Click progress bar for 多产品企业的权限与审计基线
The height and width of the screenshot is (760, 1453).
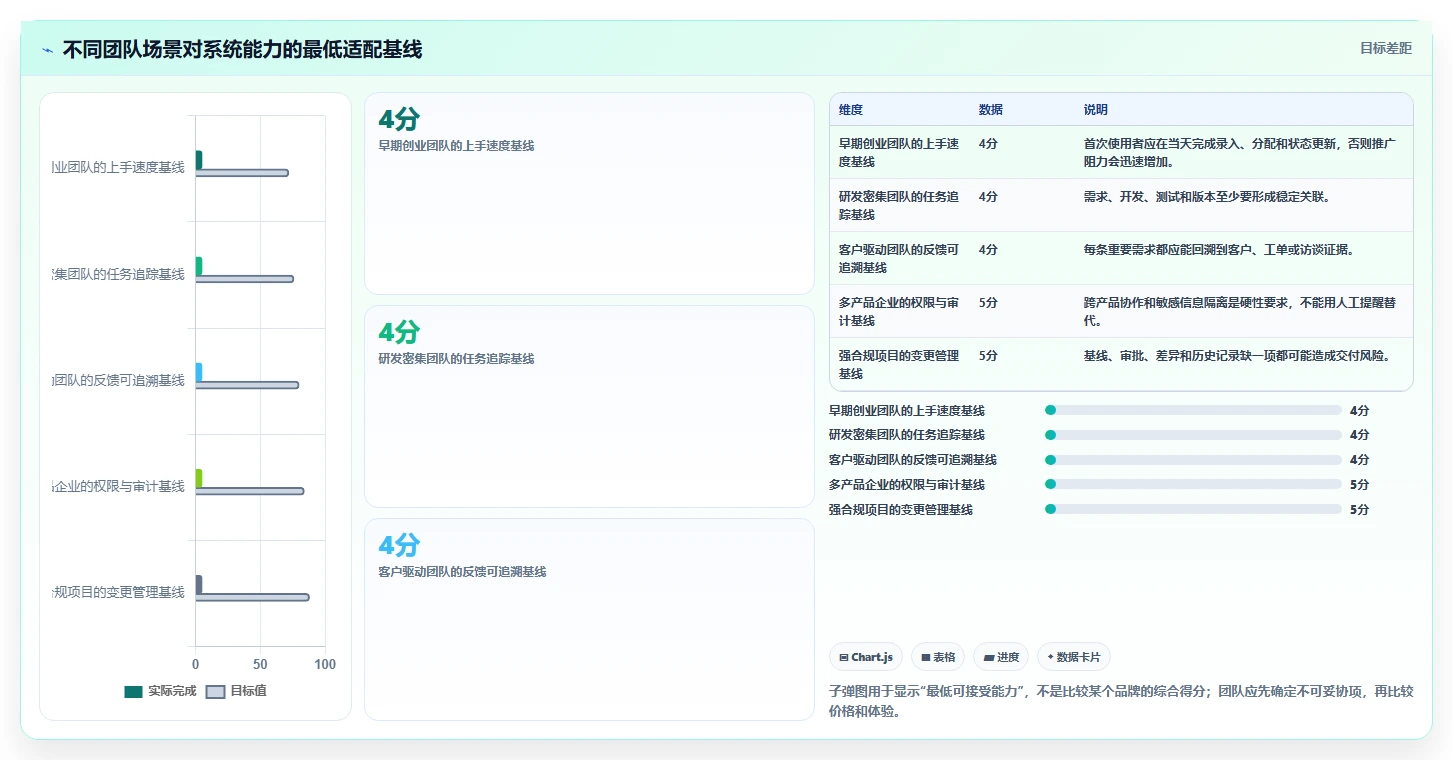click(x=1193, y=485)
